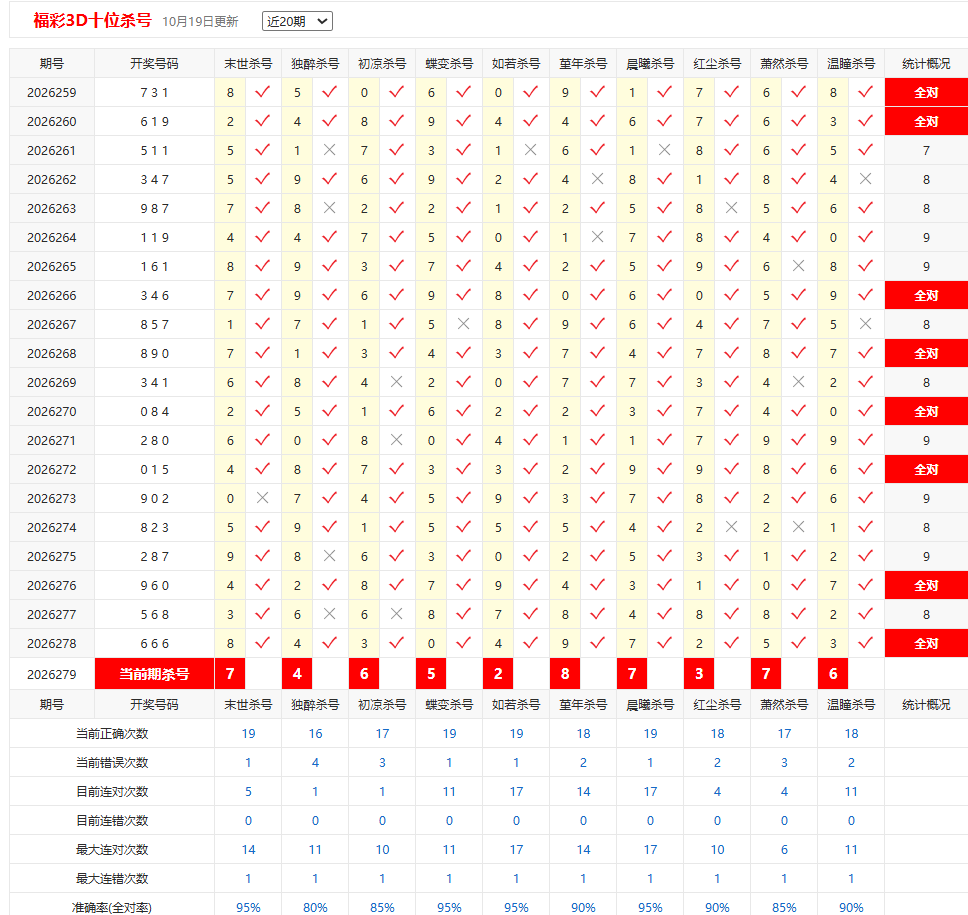Click the red 8 under 堇年杀号 in row 2026279
This screenshot has height=915, width=968.
[565, 674]
